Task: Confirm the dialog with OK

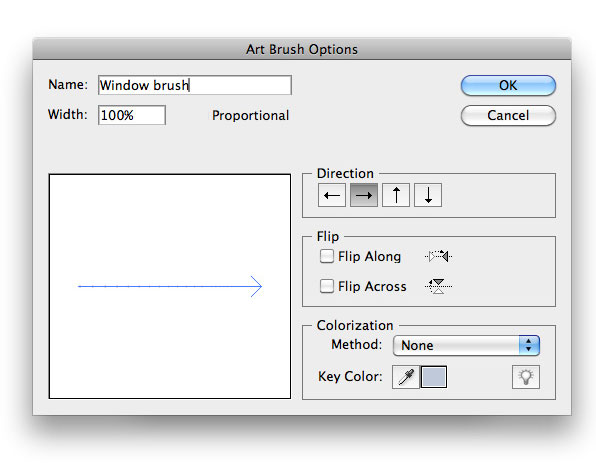Action: point(508,85)
